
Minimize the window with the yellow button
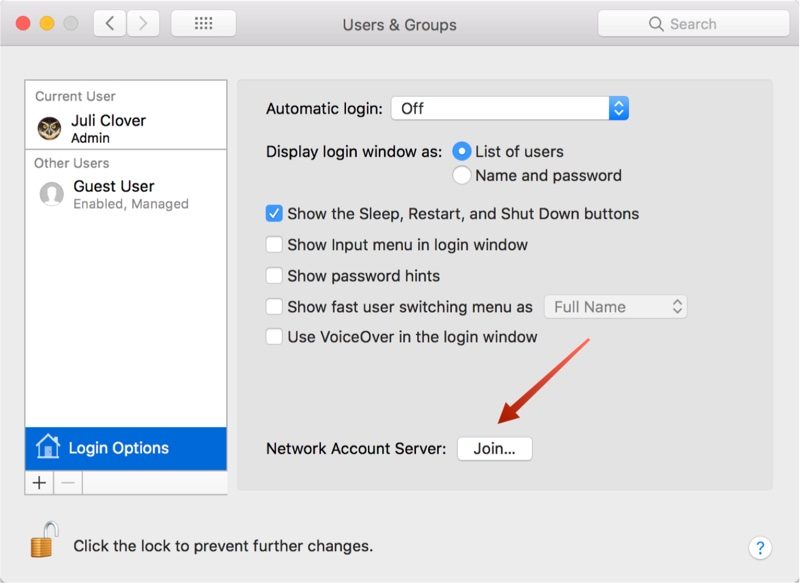pos(47,23)
